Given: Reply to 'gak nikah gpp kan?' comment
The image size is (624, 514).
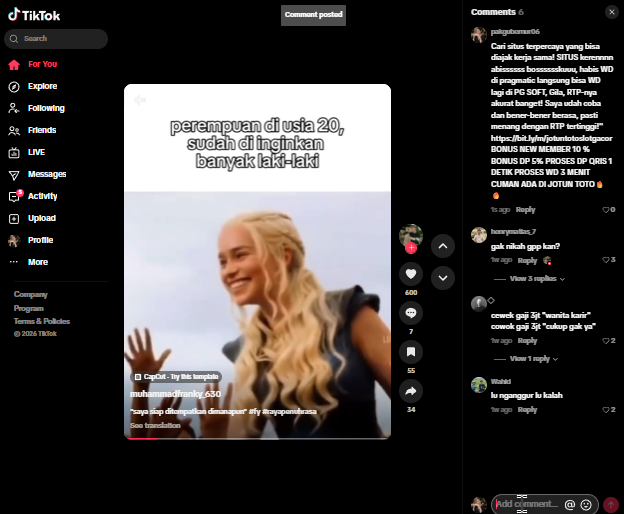Looking at the screenshot, I should pyautogui.click(x=527, y=260).
